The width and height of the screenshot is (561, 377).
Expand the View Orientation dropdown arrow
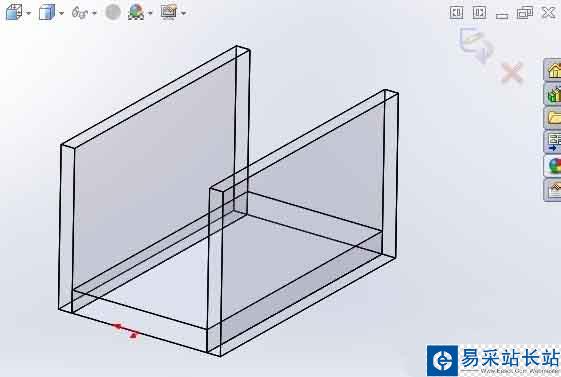[29, 14]
